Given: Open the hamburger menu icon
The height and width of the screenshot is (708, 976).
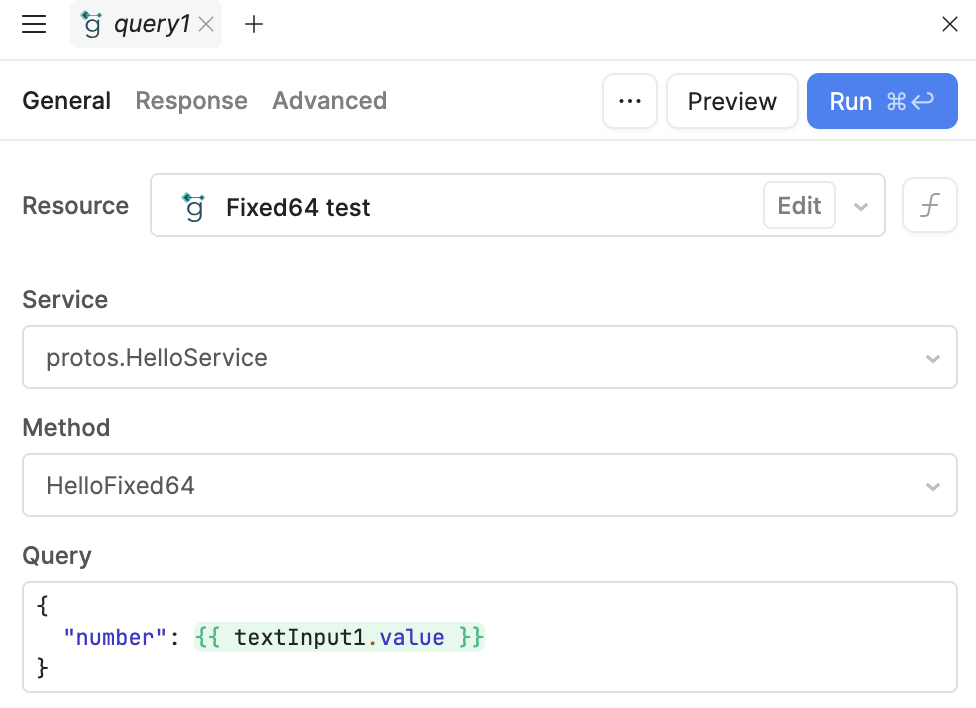Looking at the screenshot, I should coord(34,24).
